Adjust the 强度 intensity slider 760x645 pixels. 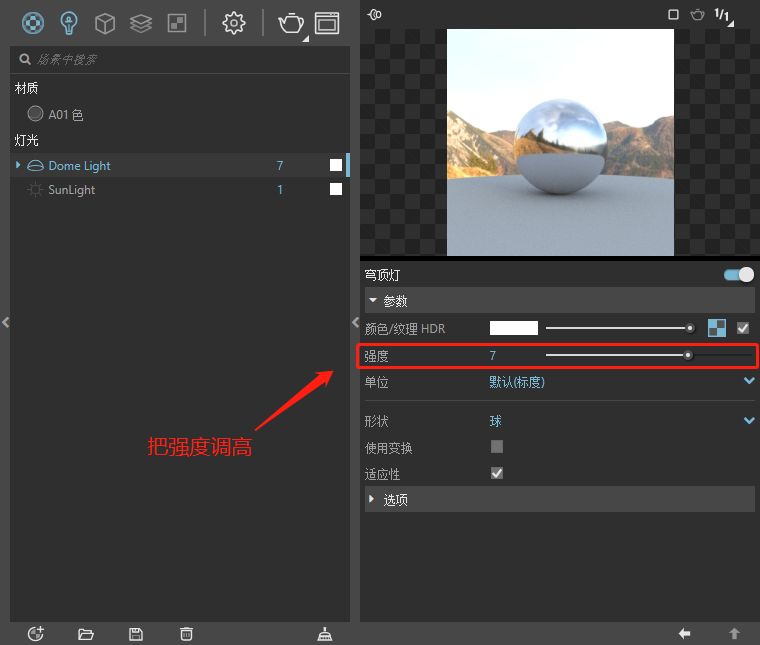649,355
